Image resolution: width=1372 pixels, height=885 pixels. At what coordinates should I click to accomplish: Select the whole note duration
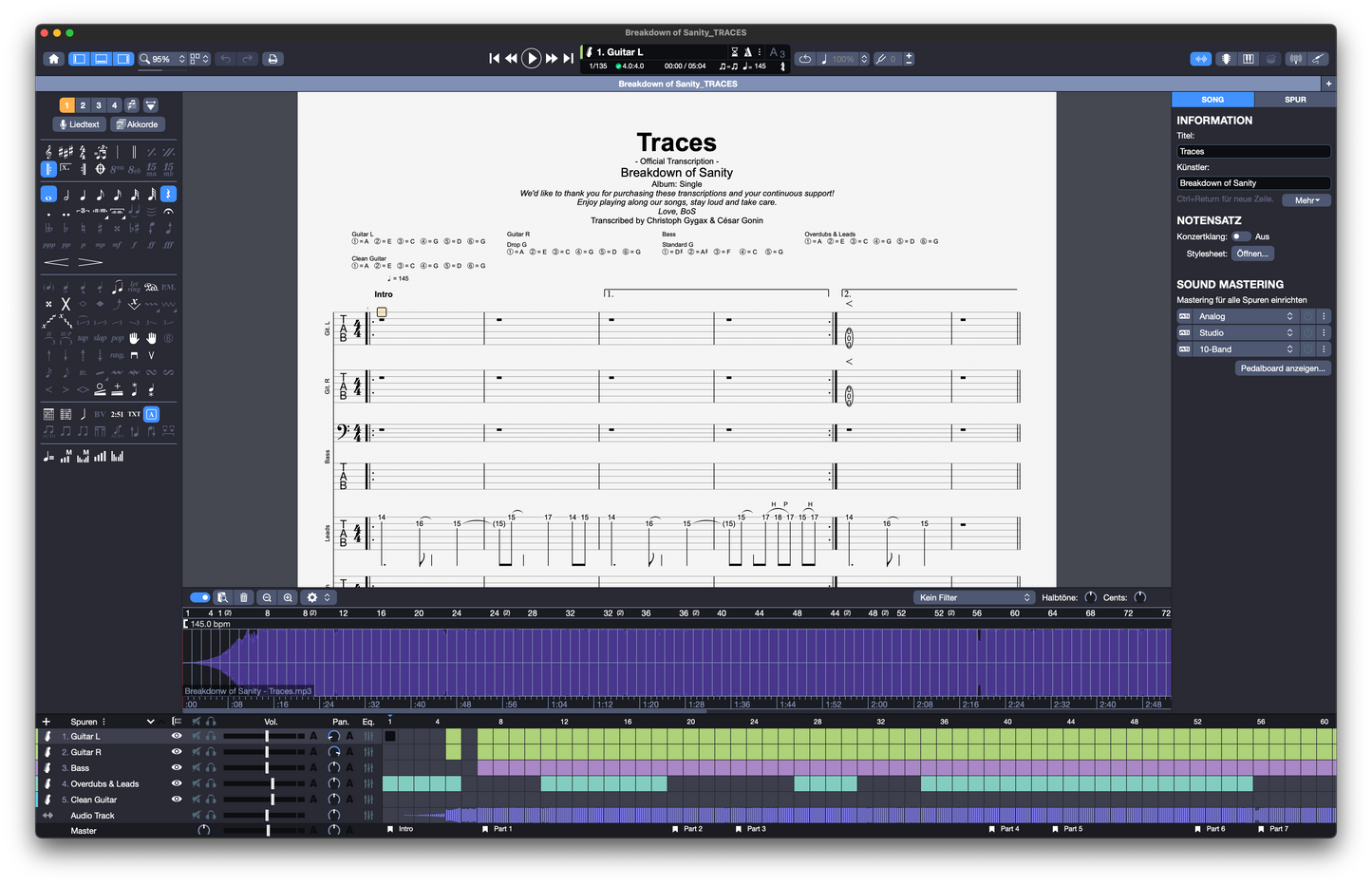[48, 195]
